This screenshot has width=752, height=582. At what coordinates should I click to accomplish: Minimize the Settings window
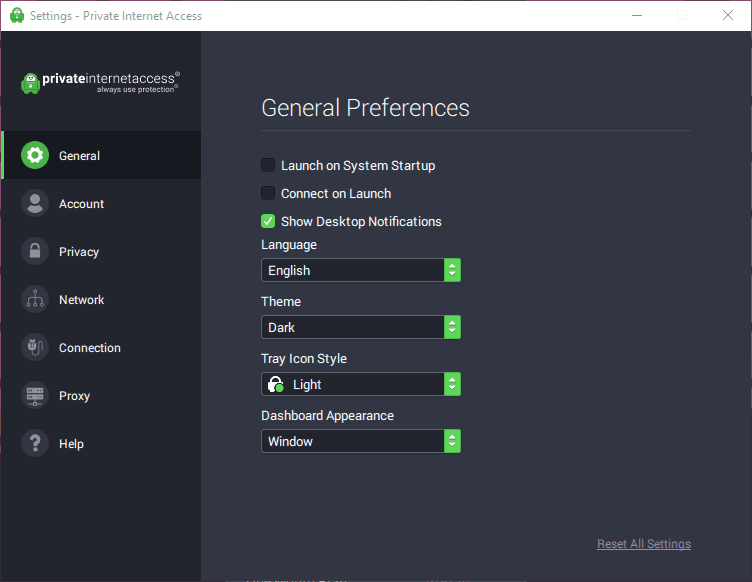pos(636,15)
